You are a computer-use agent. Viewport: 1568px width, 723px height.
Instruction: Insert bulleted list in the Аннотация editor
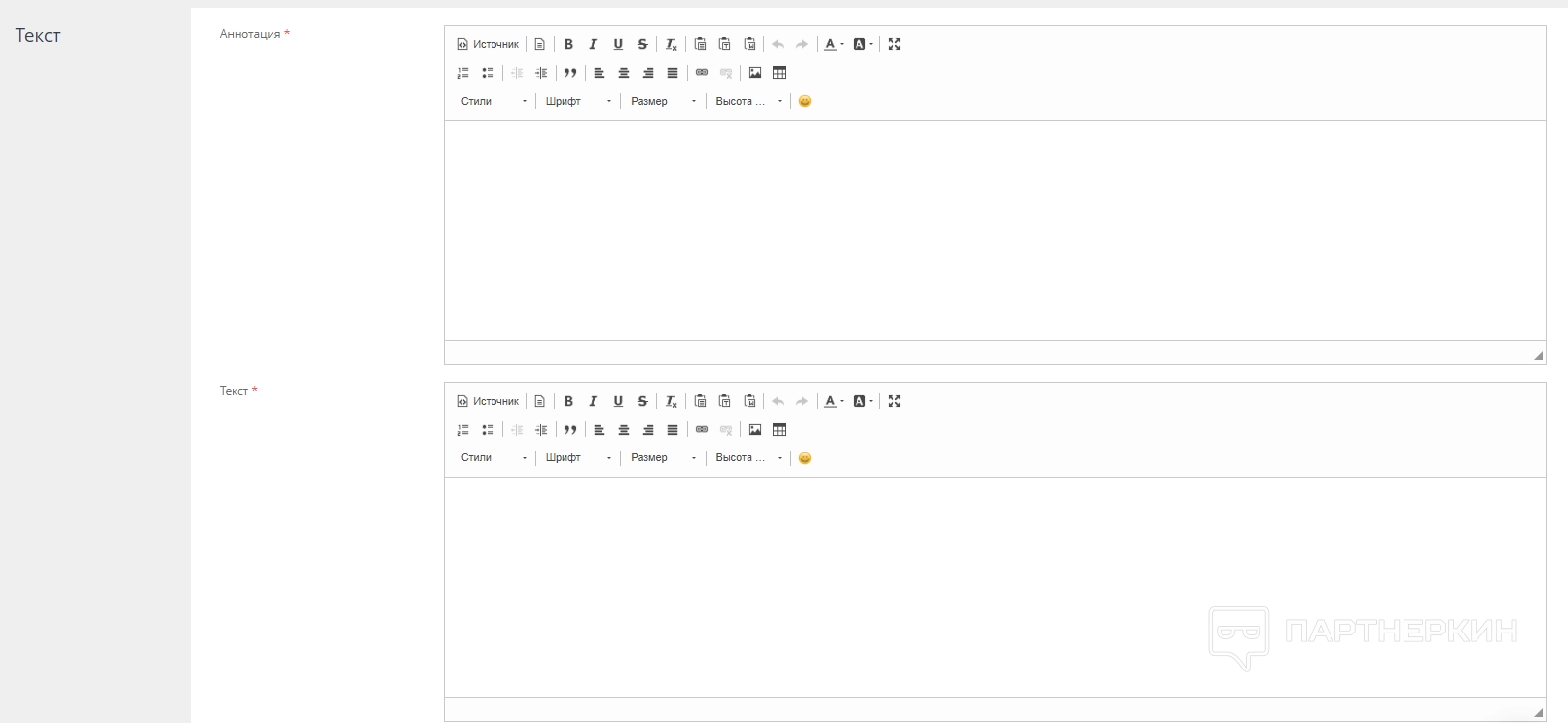coord(488,73)
